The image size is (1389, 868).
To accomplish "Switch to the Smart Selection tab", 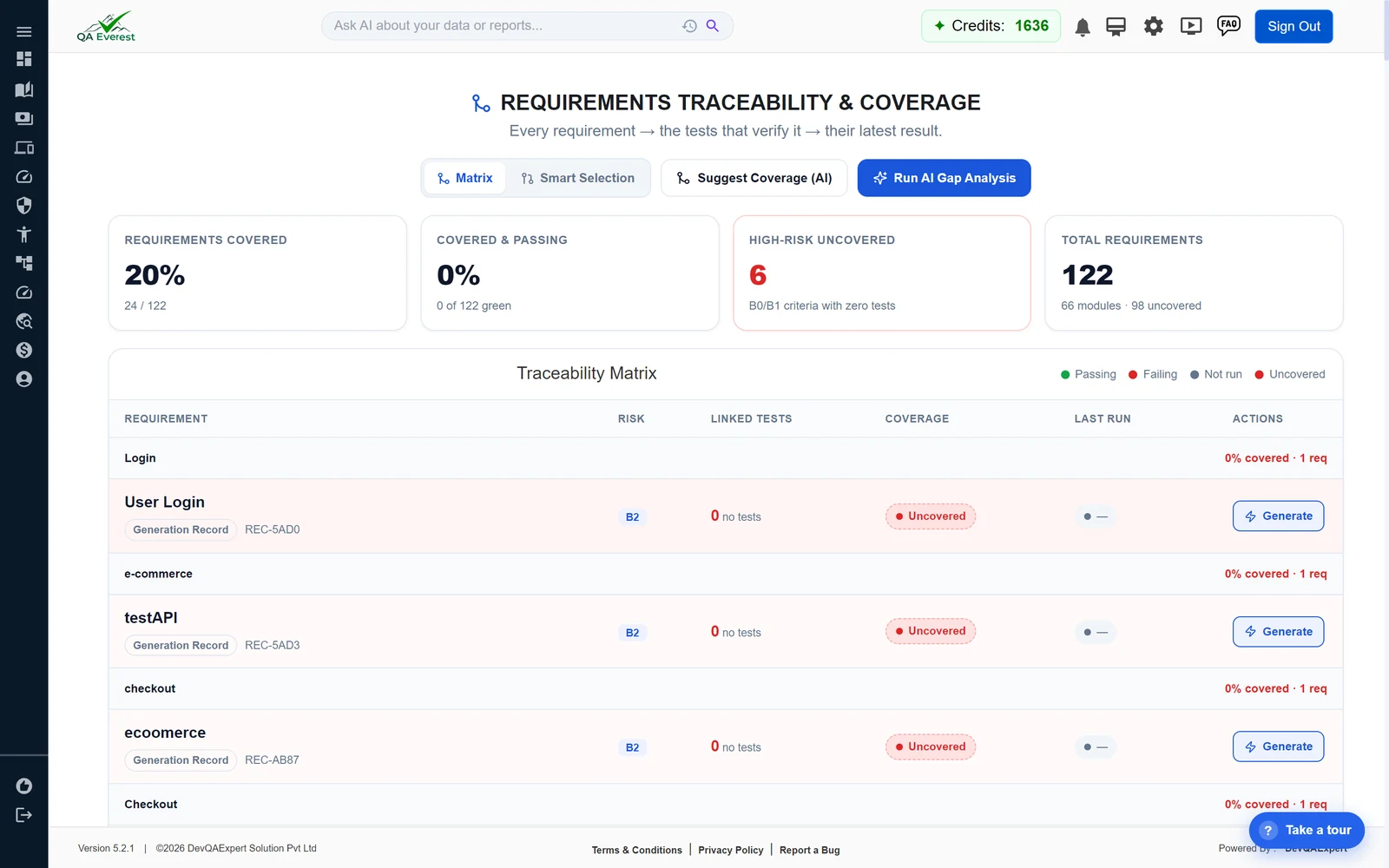I will [x=578, y=178].
